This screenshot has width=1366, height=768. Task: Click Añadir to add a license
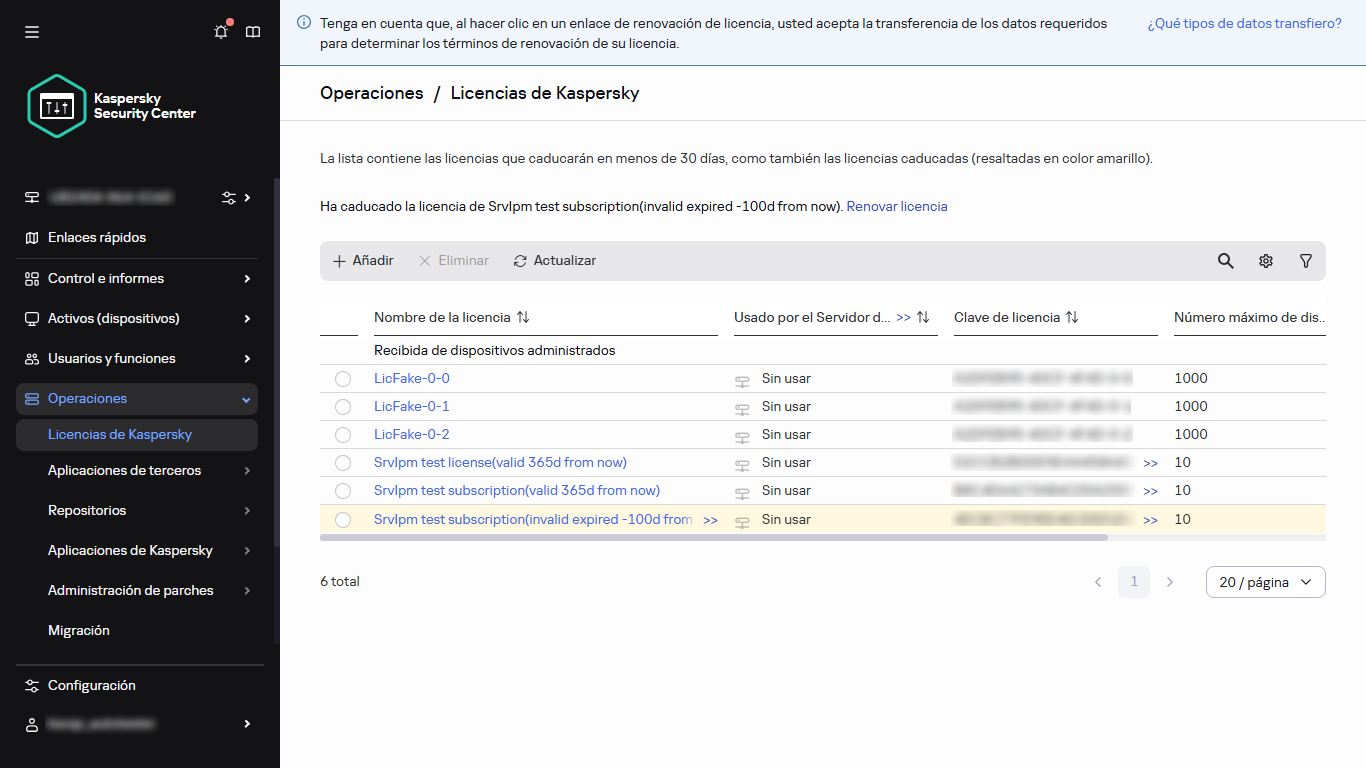362,260
